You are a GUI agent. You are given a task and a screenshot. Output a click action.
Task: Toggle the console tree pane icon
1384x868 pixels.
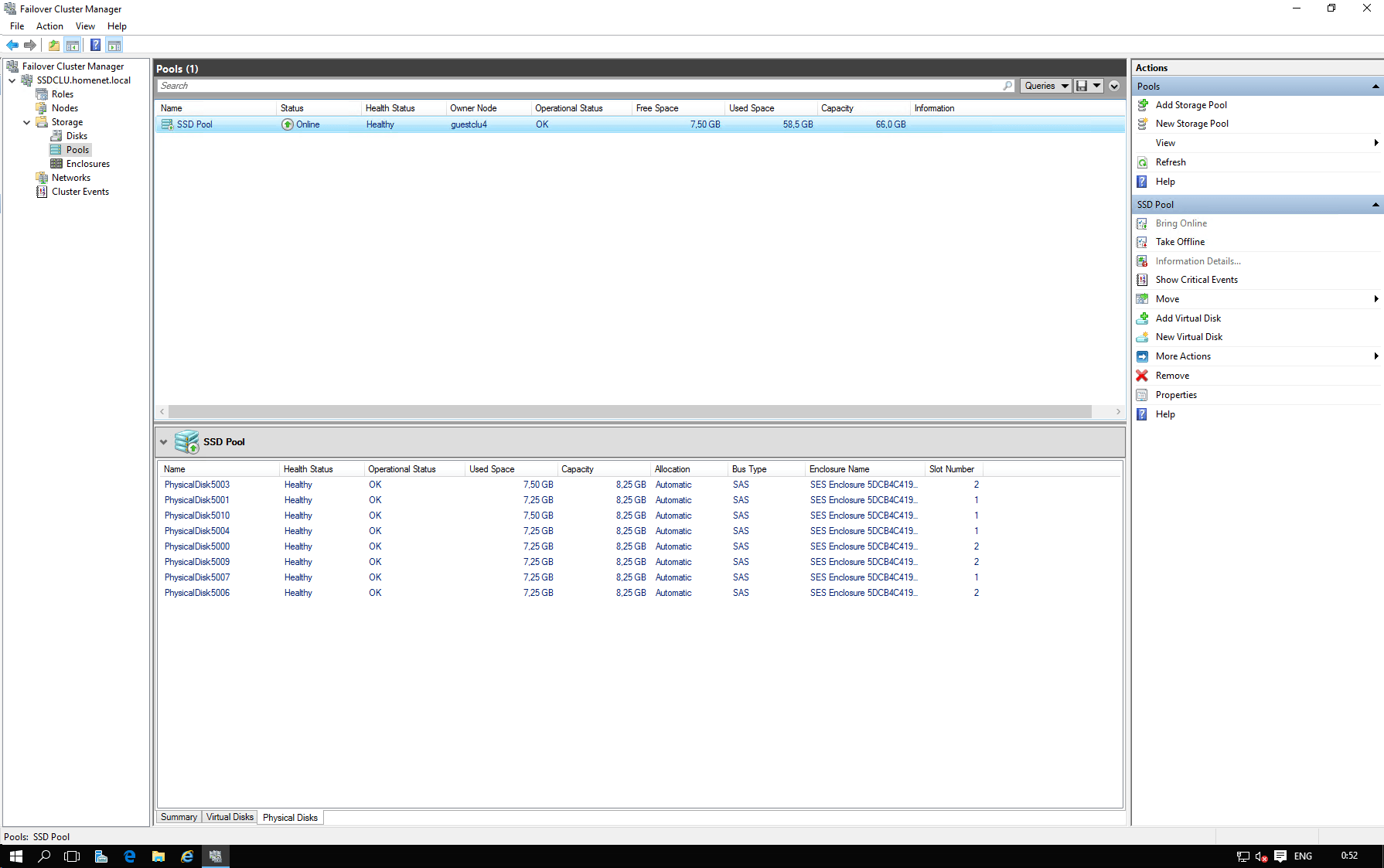click(x=73, y=45)
